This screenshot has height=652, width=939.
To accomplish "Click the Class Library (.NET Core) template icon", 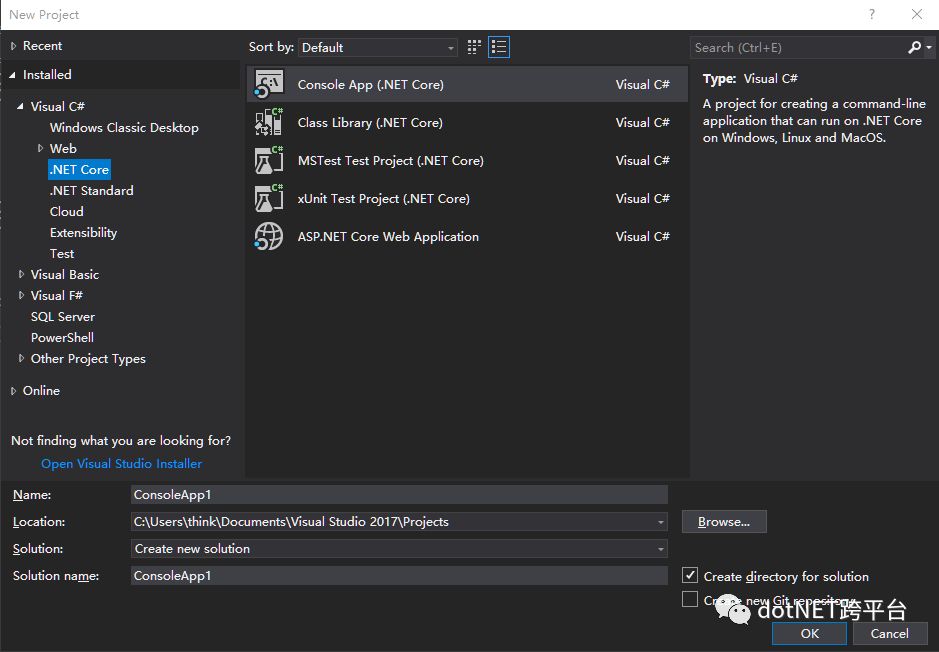I will pos(269,122).
